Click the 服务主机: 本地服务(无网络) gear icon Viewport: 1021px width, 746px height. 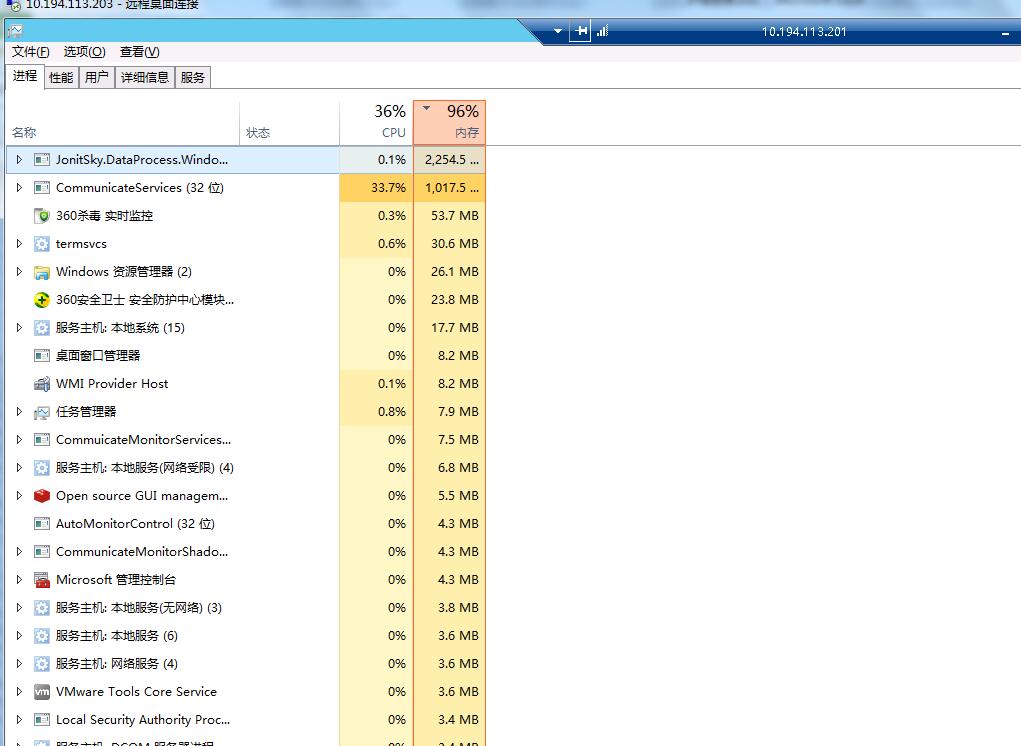click(42, 607)
